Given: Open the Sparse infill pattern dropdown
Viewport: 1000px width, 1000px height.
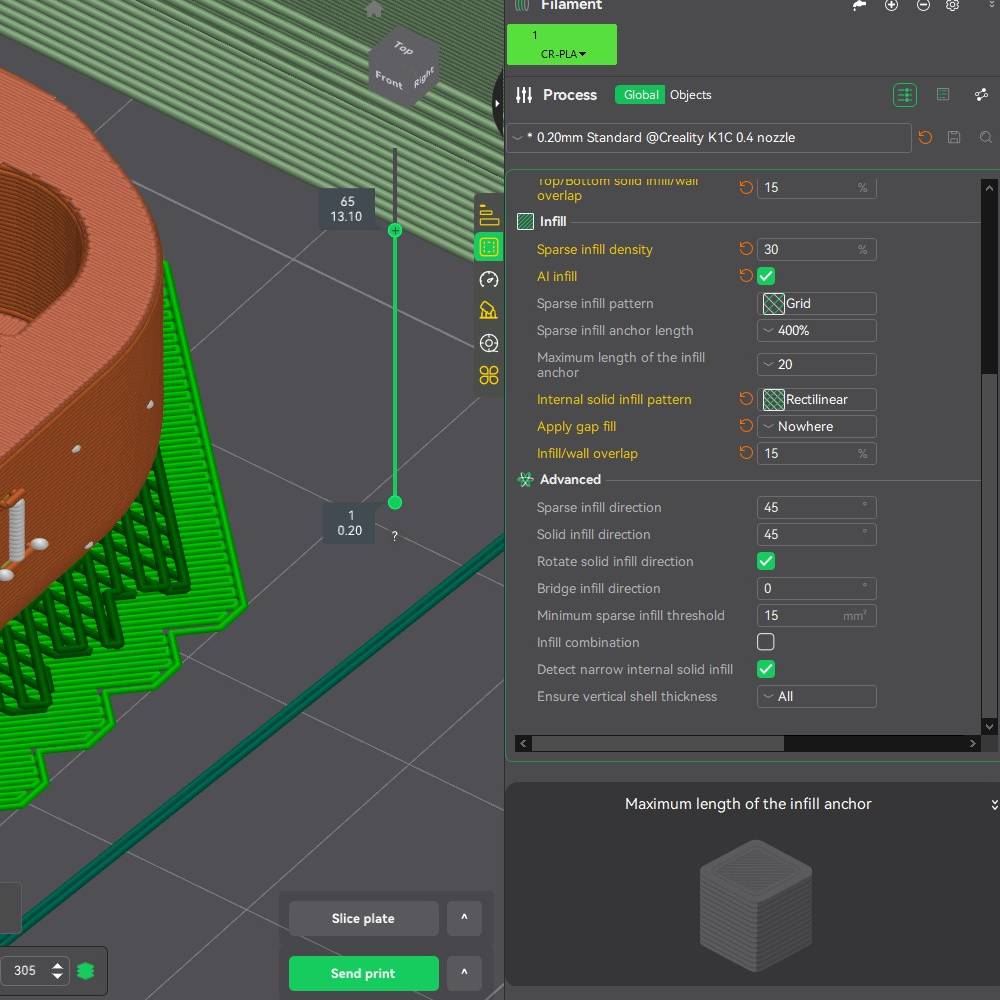Looking at the screenshot, I should tap(816, 303).
